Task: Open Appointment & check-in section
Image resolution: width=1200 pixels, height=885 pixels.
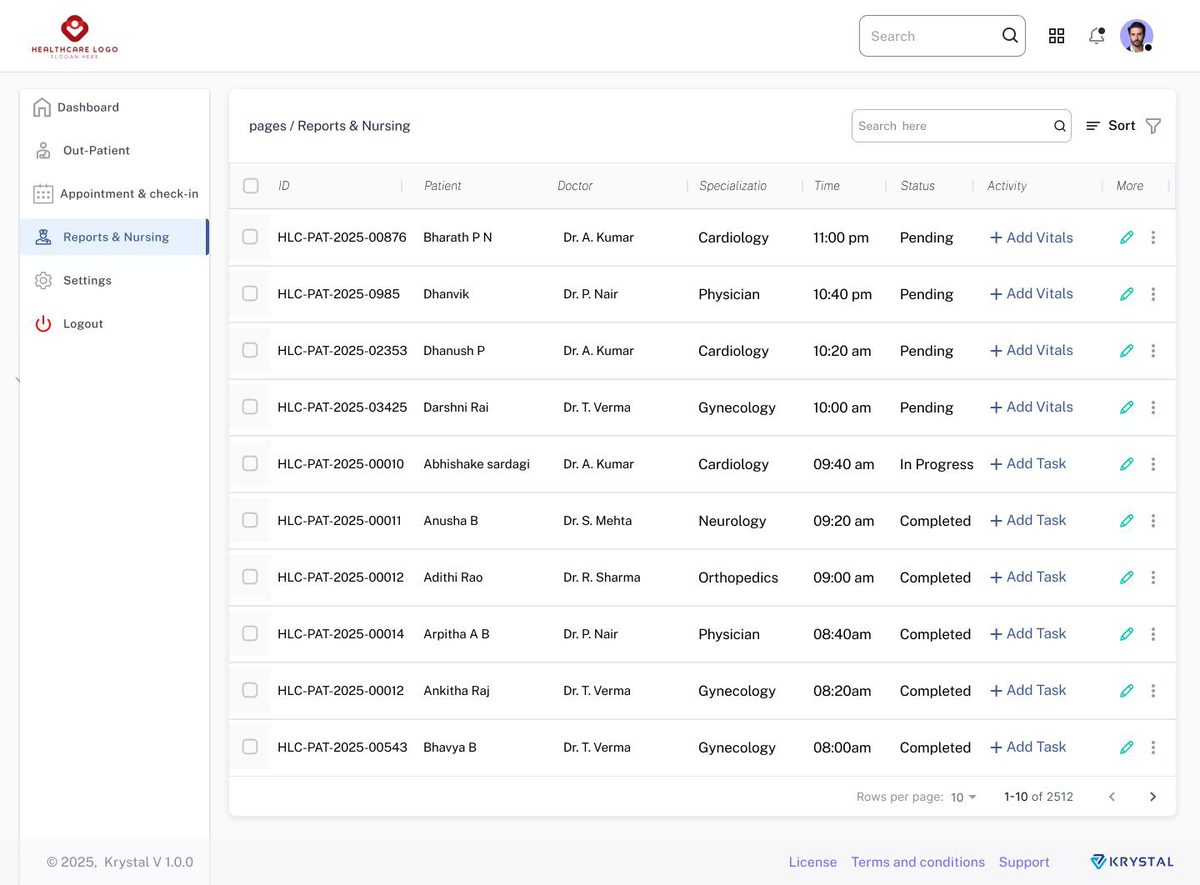Action: pos(114,194)
